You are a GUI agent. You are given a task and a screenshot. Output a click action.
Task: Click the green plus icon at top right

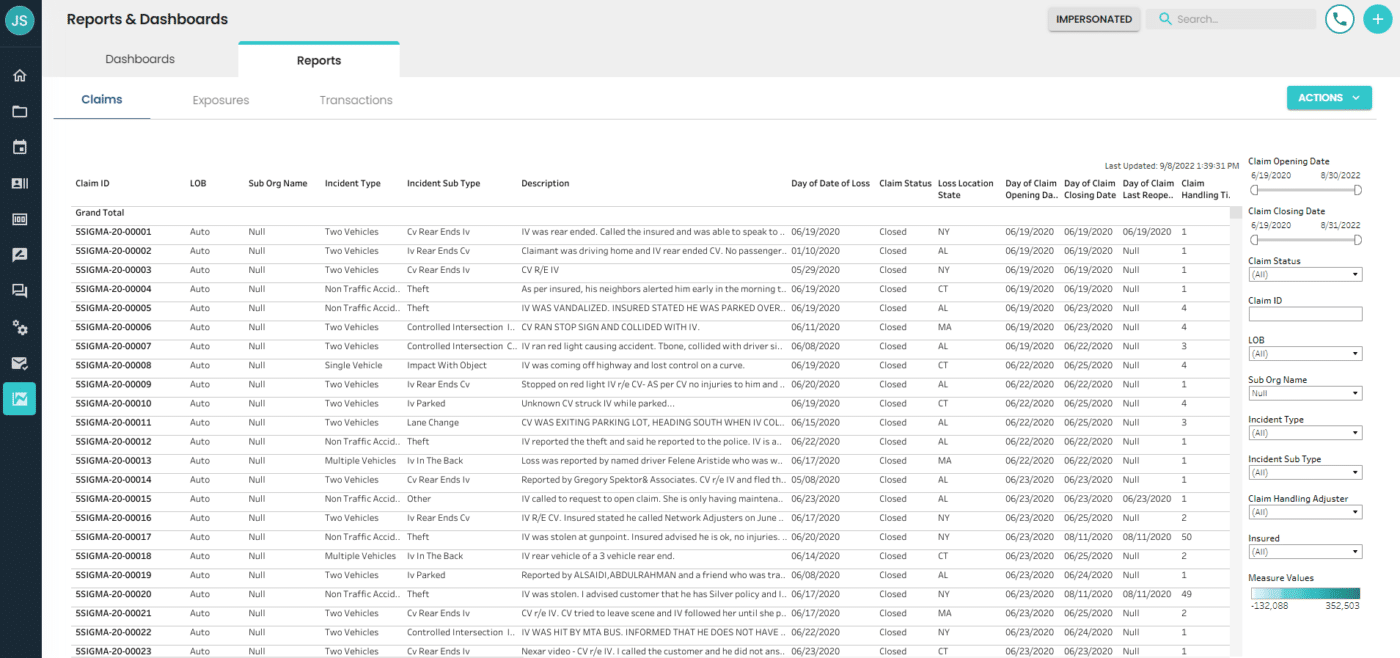(x=1378, y=18)
